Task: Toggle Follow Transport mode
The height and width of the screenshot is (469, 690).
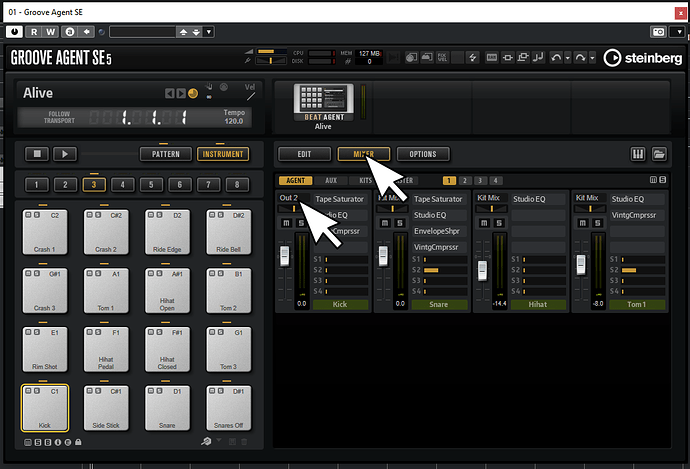Action: tap(59, 117)
